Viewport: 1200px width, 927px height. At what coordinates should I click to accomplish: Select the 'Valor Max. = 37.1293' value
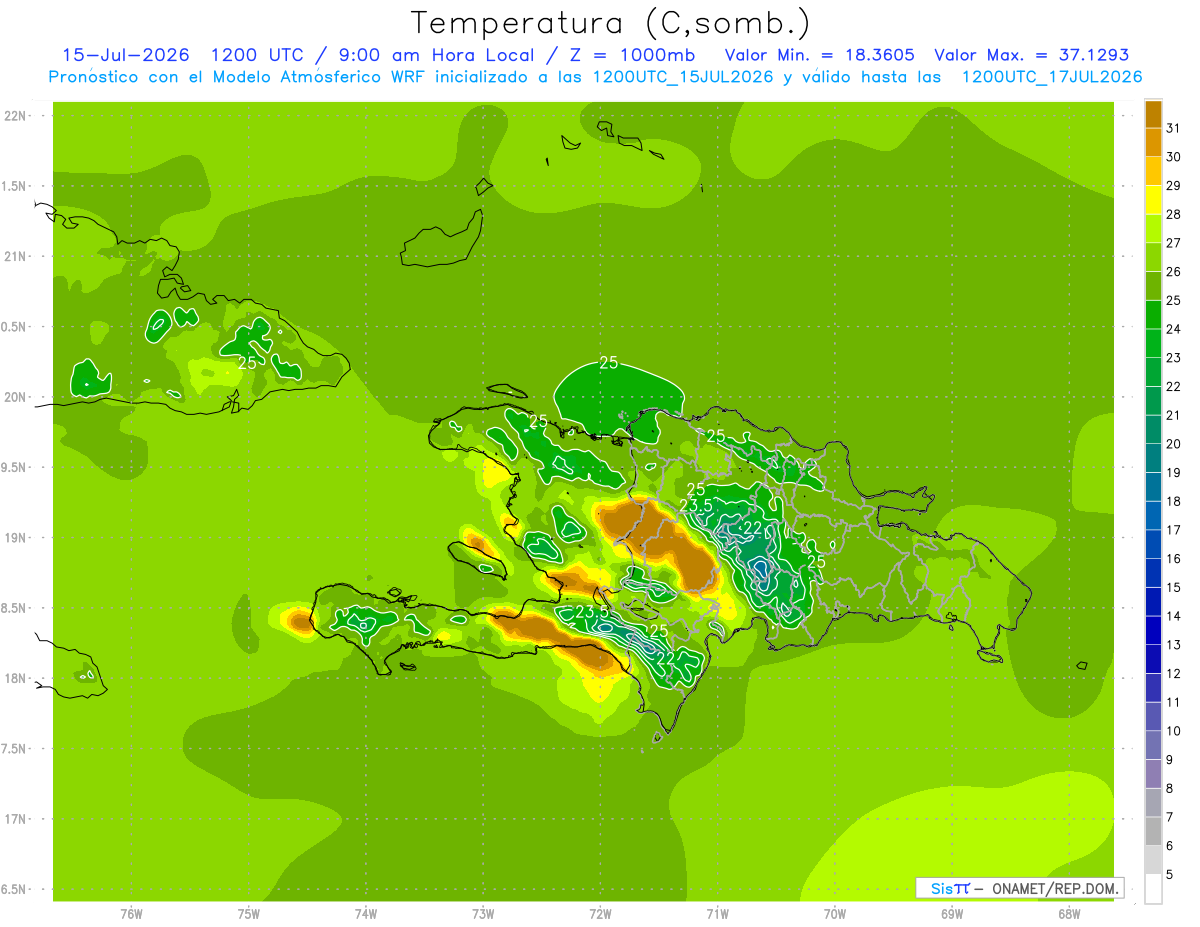coord(1032,55)
